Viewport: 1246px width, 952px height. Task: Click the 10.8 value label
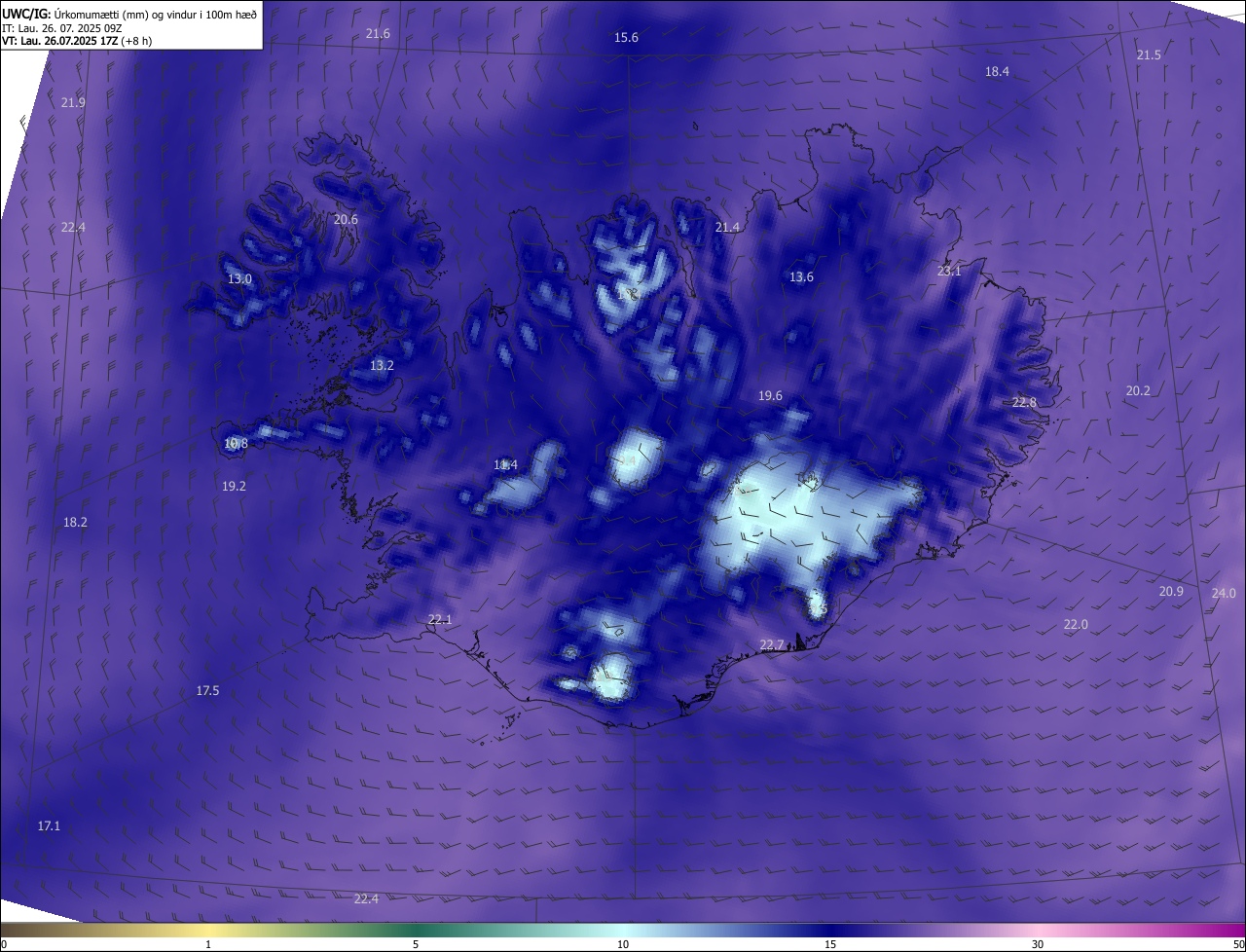pyautogui.click(x=236, y=443)
